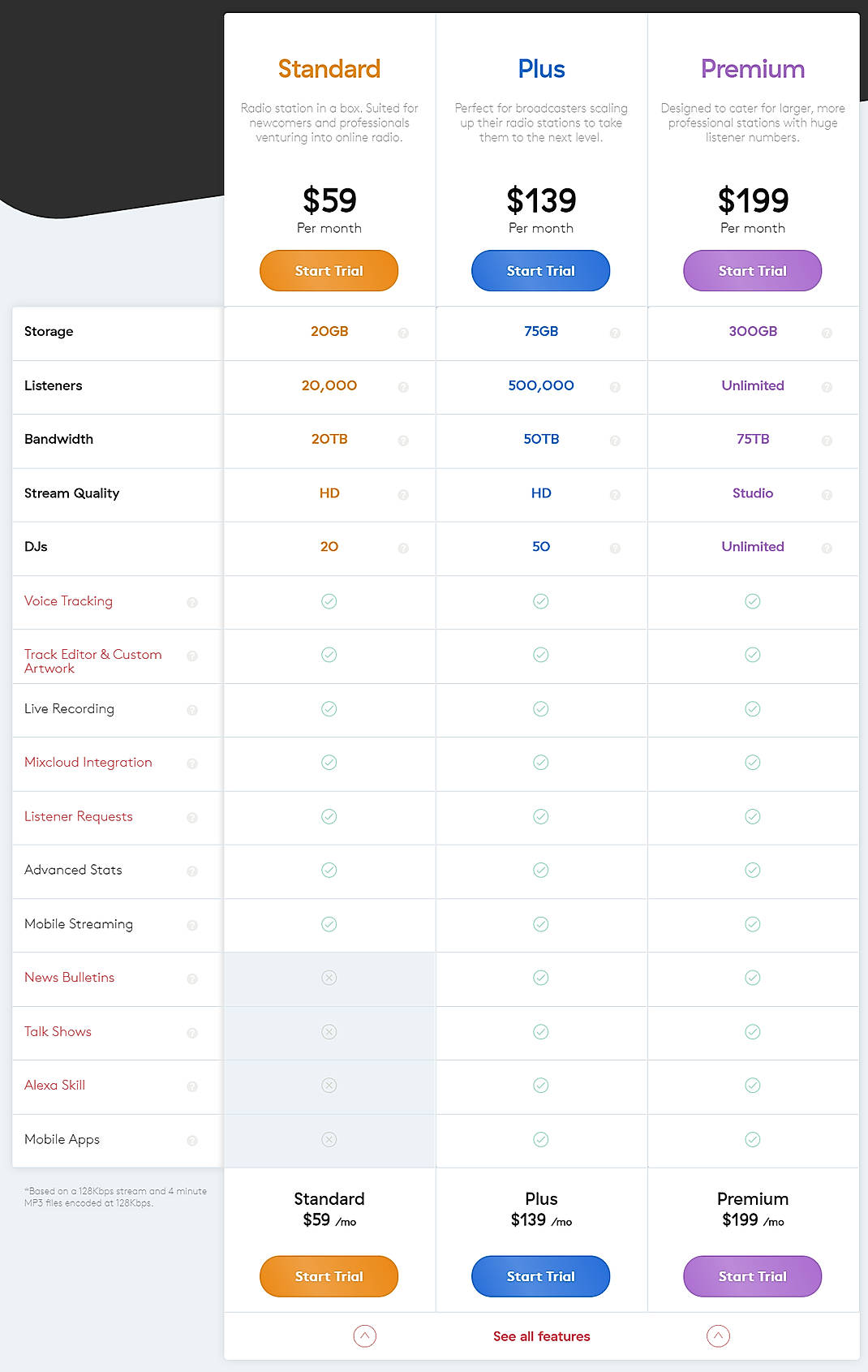868x1372 pixels.
Task: Collapse features using the right circular chevron
Action: (717, 1335)
